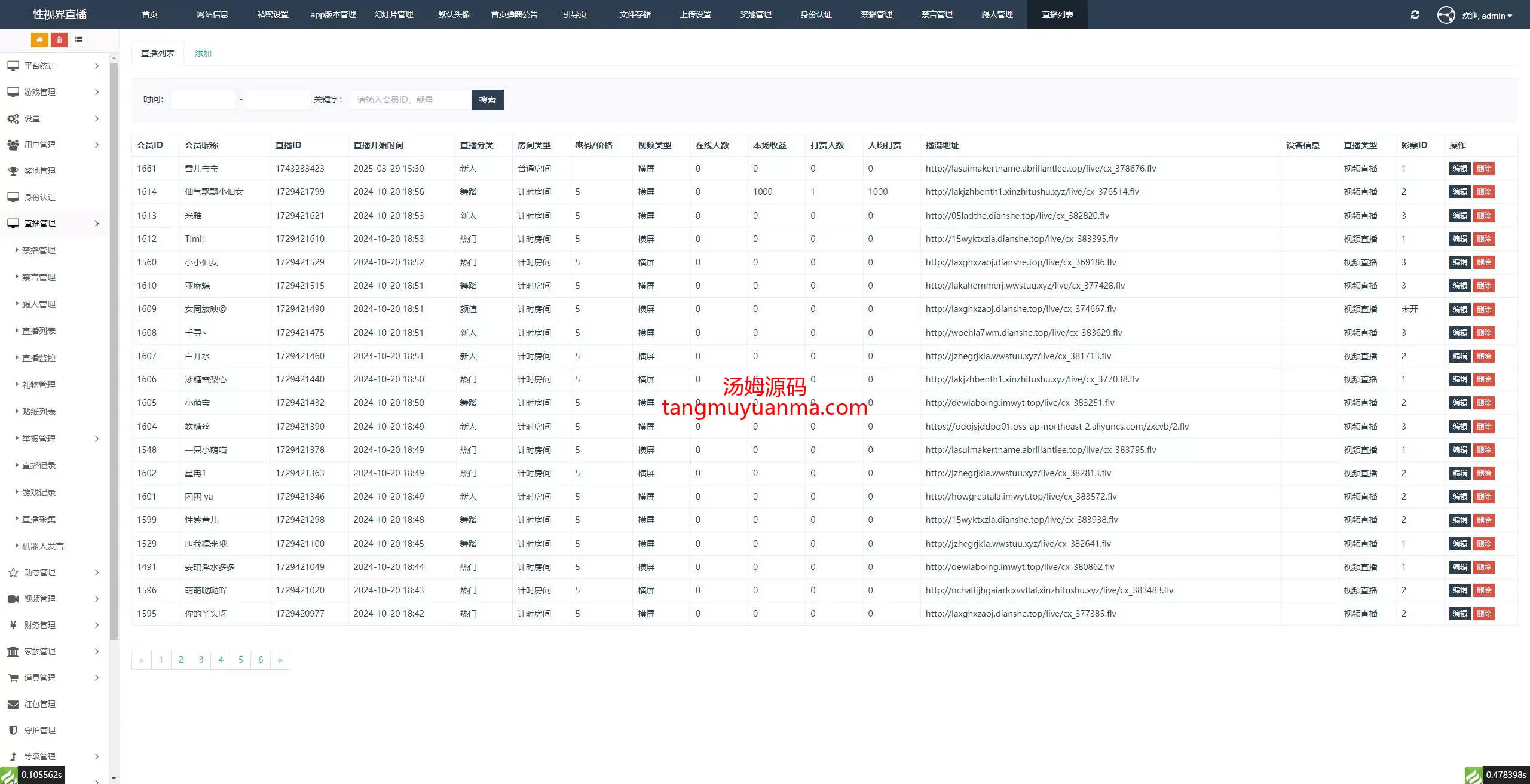Click the orange home icon button
Viewport: 1530px width, 784px height.
39,40
